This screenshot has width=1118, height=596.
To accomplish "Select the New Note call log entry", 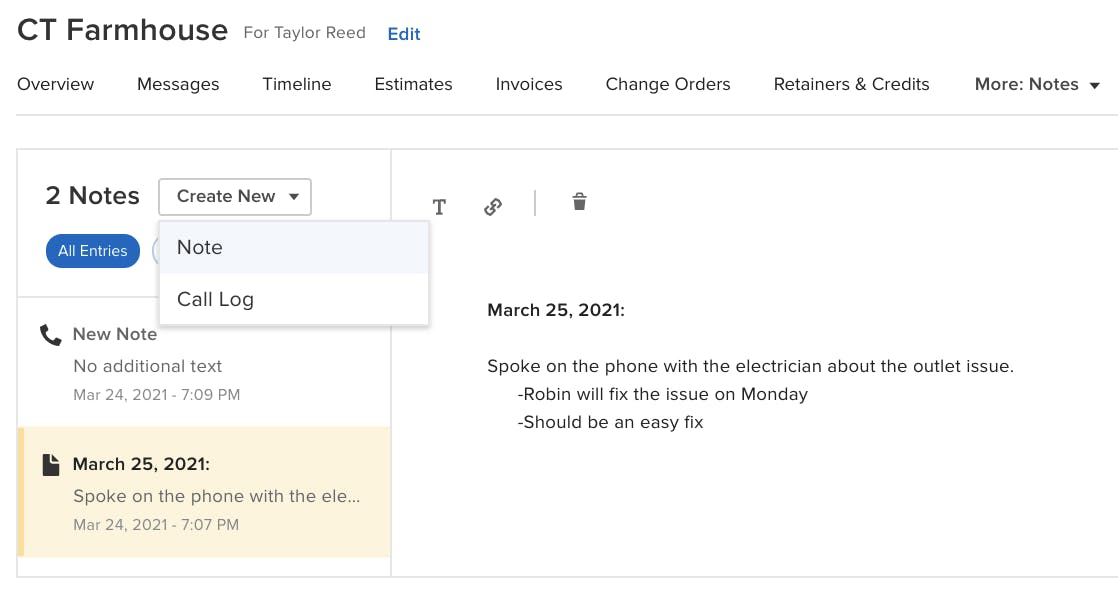I will click(204, 363).
